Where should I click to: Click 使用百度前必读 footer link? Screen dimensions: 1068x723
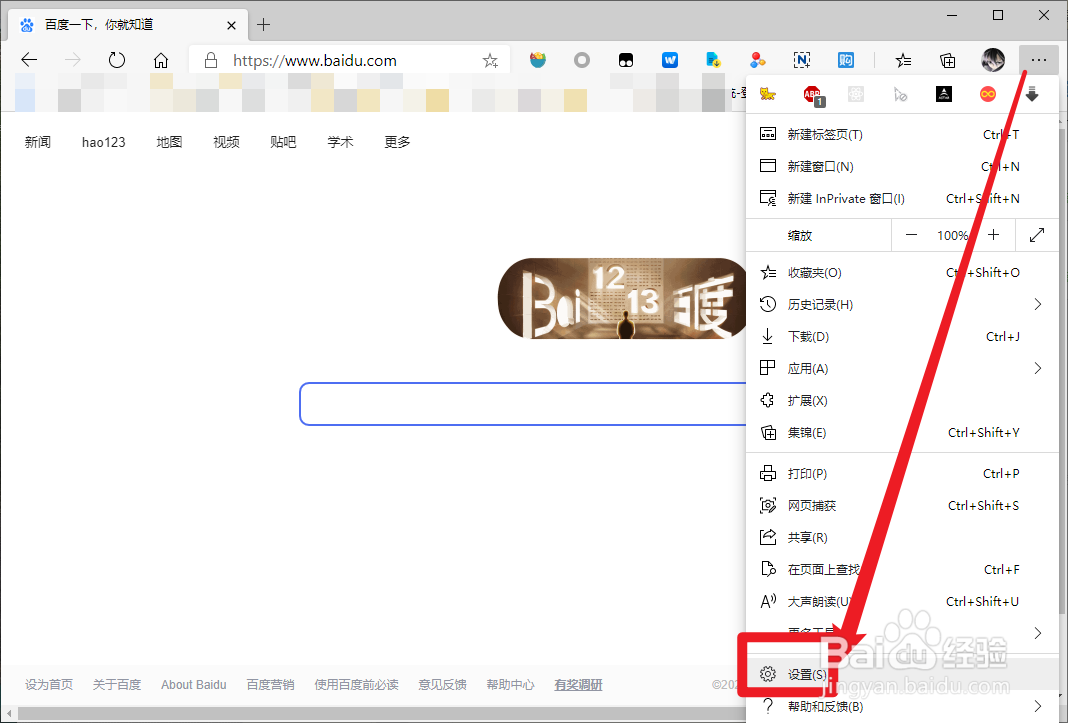(x=356, y=685)
